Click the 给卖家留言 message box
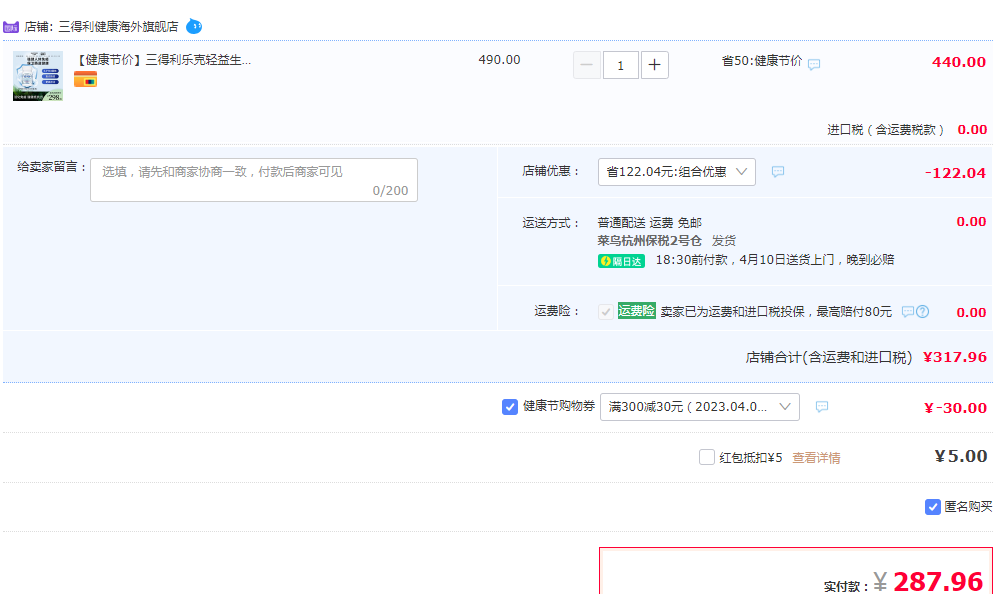The height and width of the screenshot is (594, 1007). pos(254,180)
